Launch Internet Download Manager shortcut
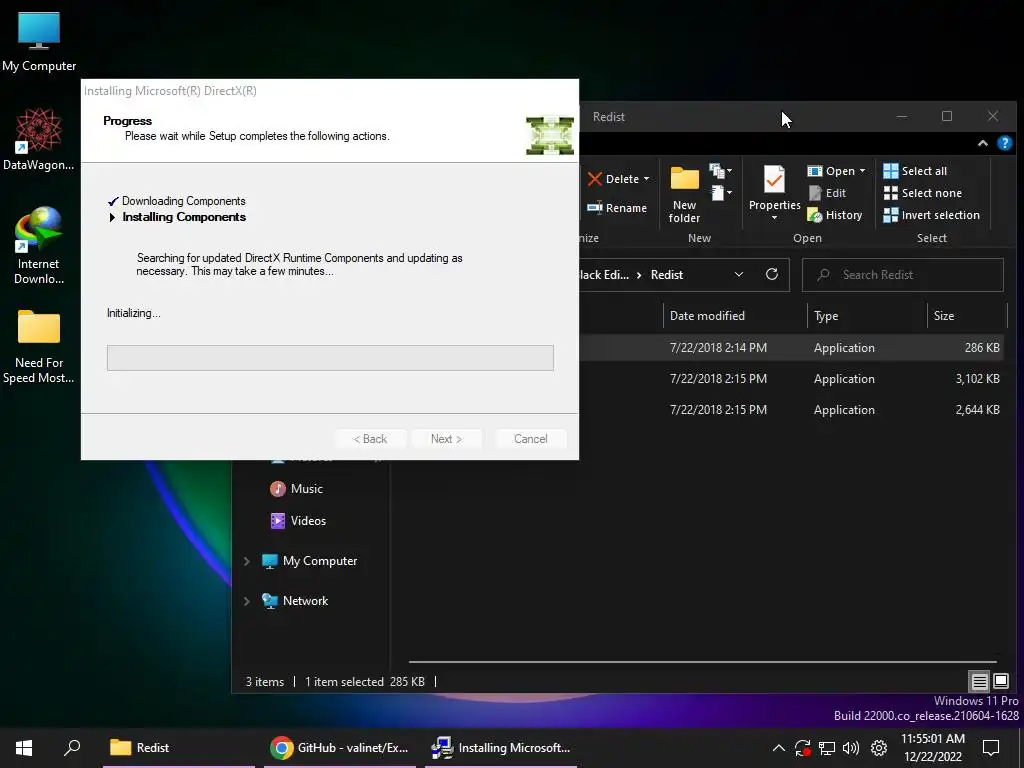Image resolution: width=1024 pixels, height=768 pixels. click(x=39, y=245)
